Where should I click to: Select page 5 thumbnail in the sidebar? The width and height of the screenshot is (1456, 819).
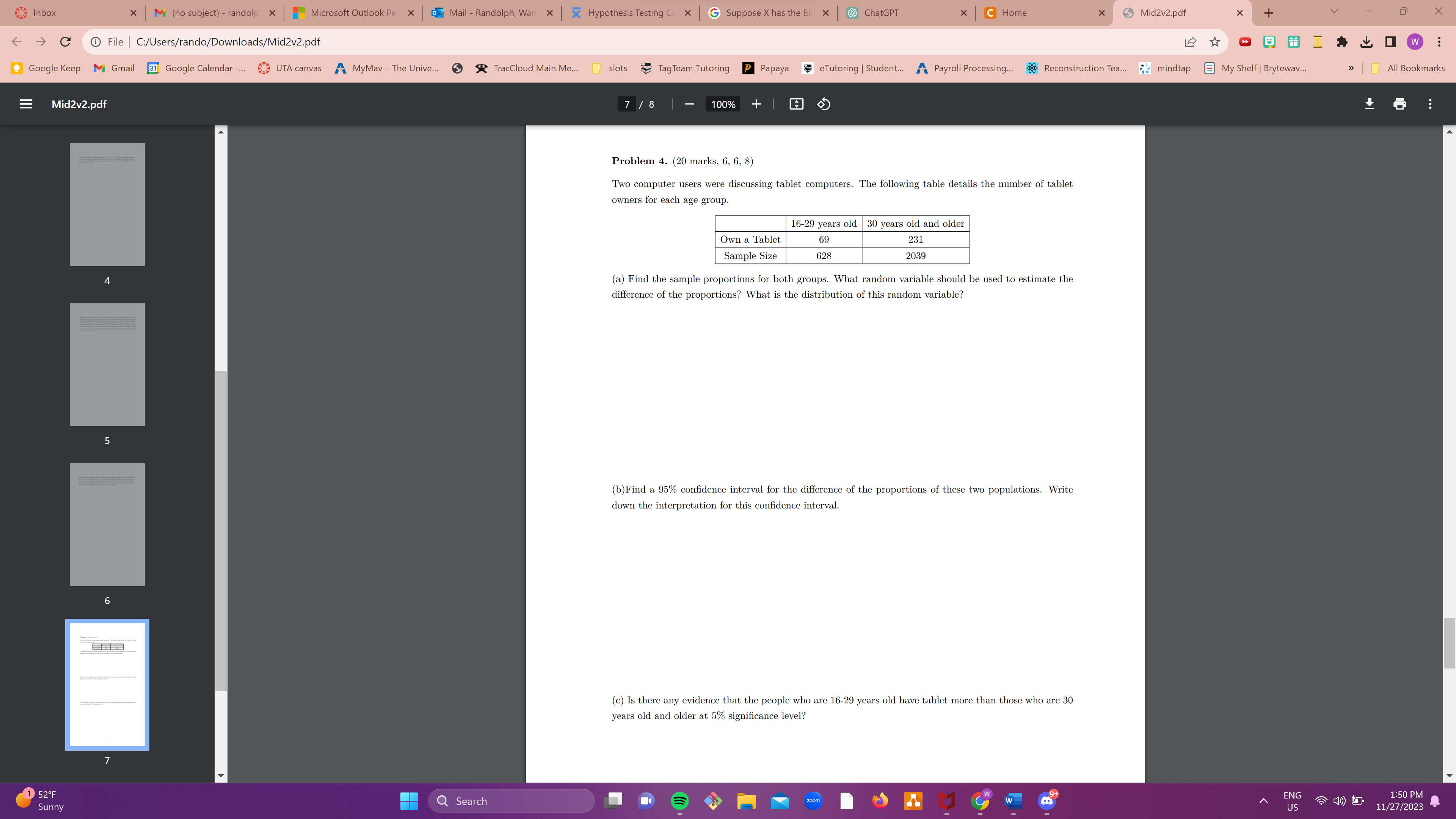pyautogui.click(x=107, y=364)
